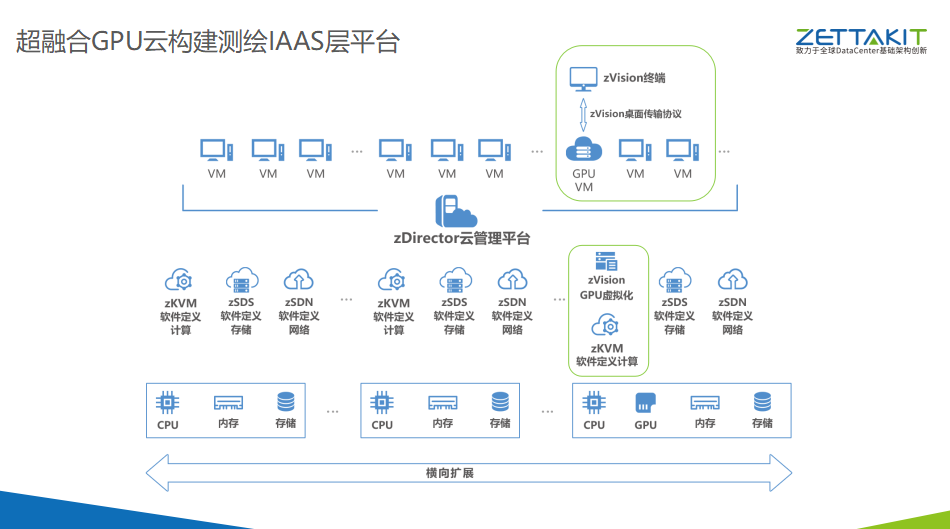Click the zDirector云管理平台 label
This screenshot has height=529, width=950.
tap(462, 238)
